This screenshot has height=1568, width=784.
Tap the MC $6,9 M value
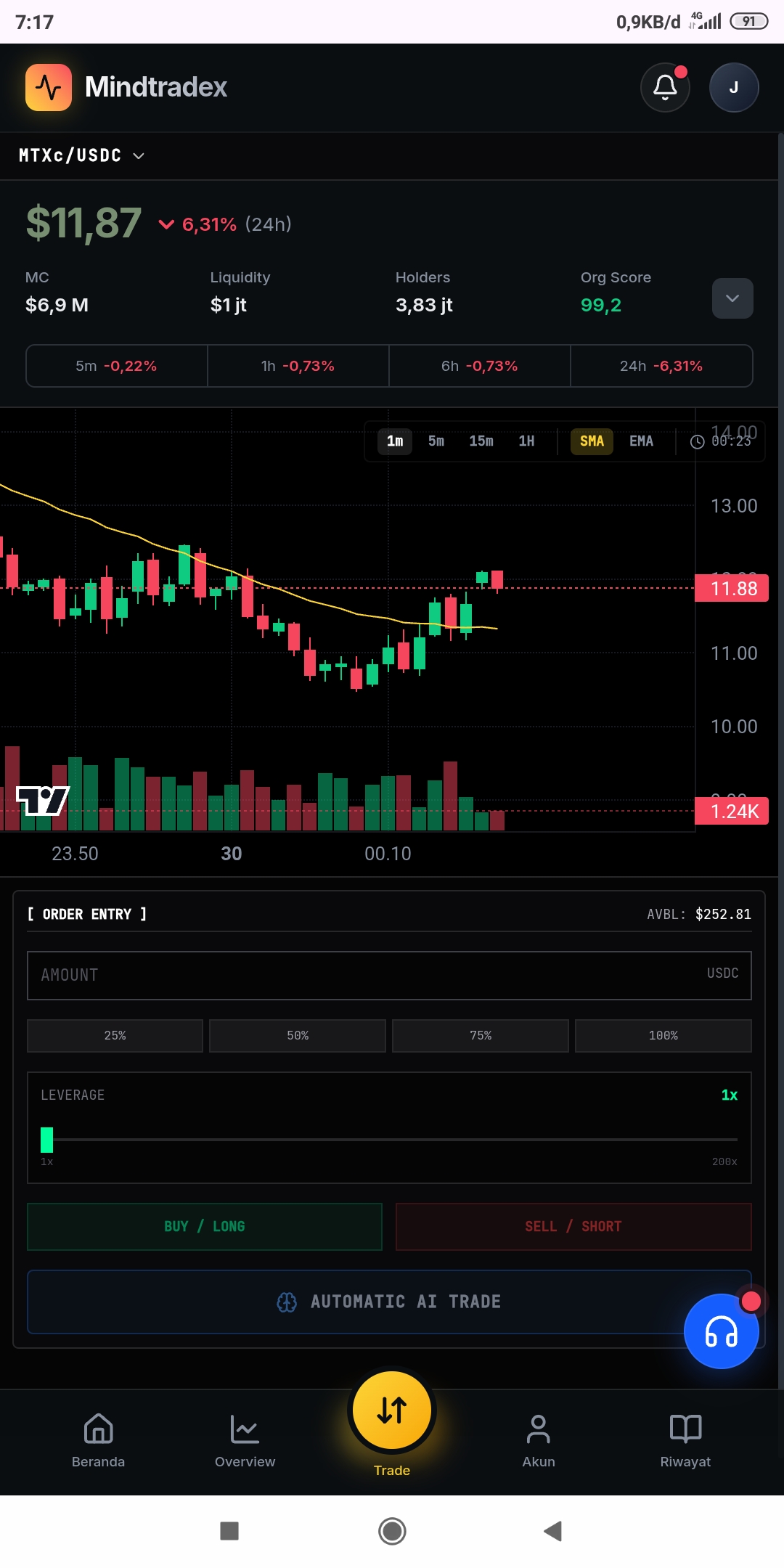[x=57, y=305]
